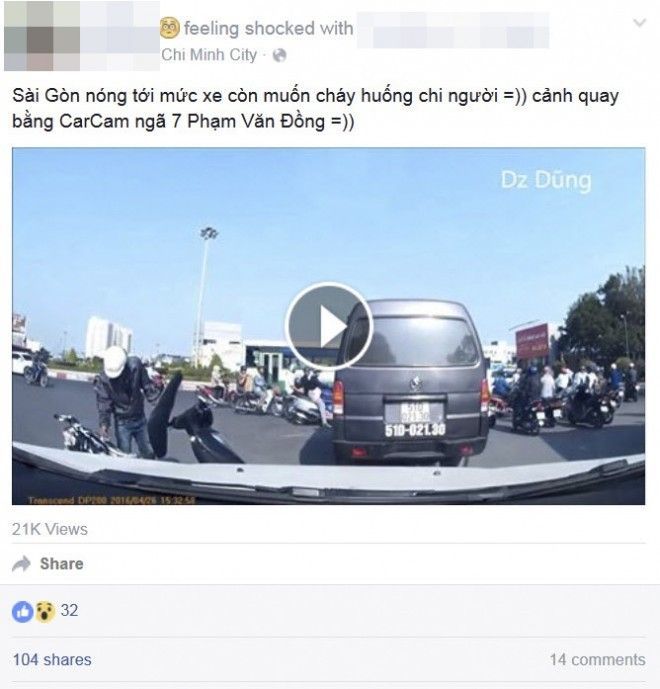View the 14 comments
This screenshot has width=660, height=689.
pos(598,660)
